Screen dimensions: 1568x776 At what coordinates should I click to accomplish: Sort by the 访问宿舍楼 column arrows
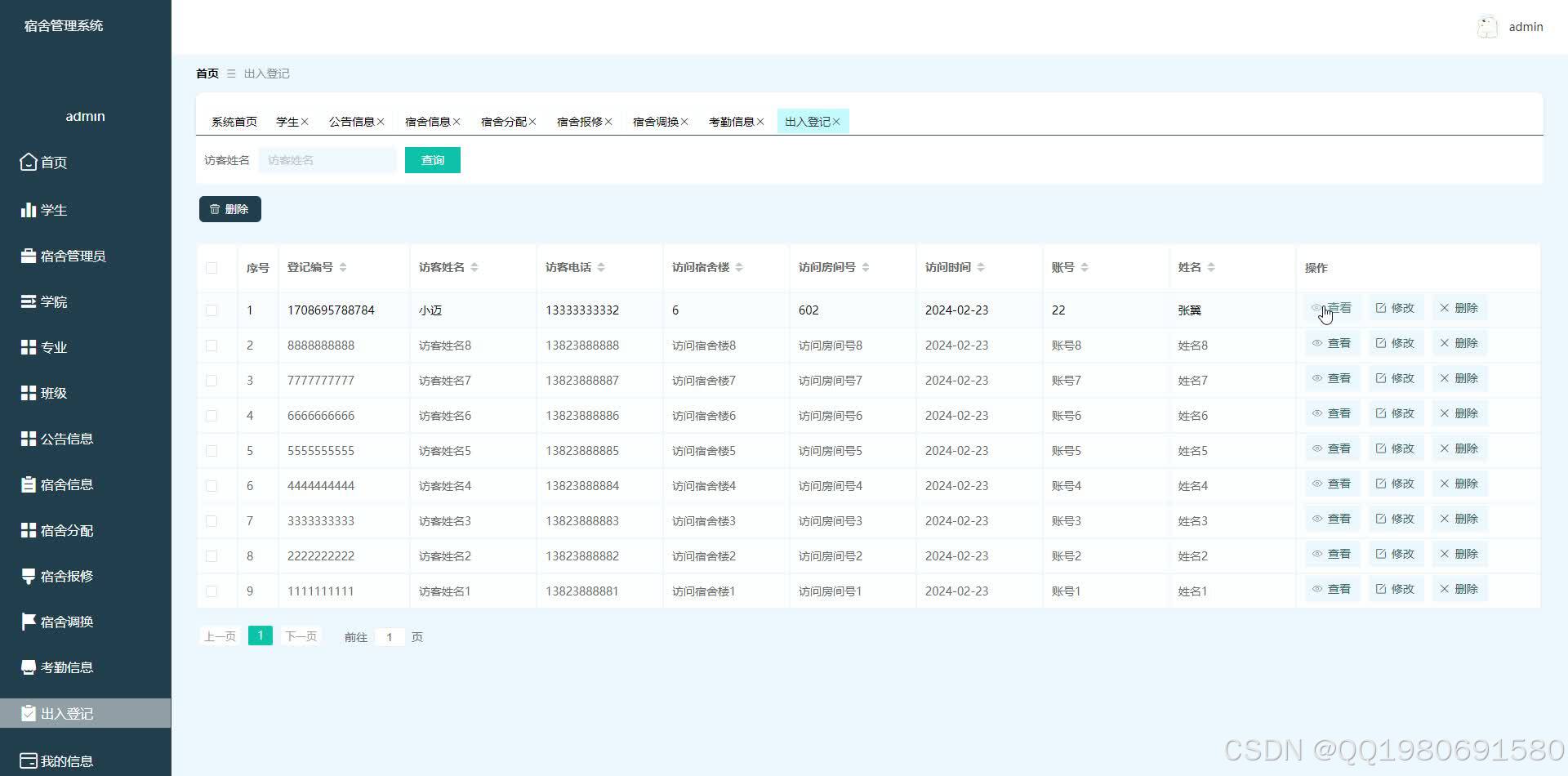739,268
